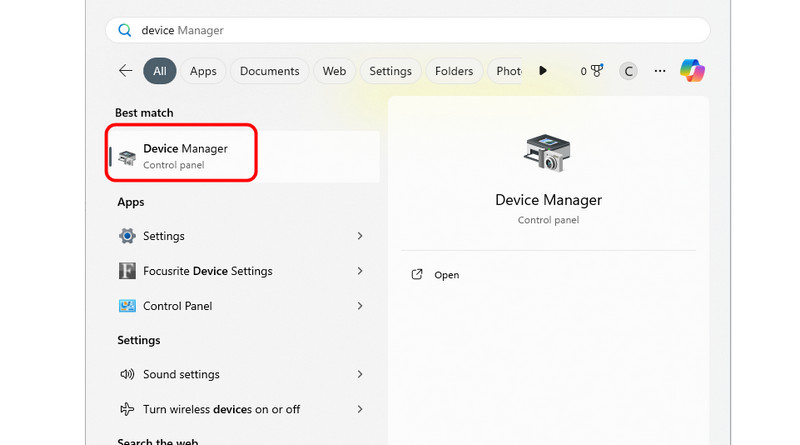Open the Copilot icon
The image size is (800, 445).
click(692, 71)
